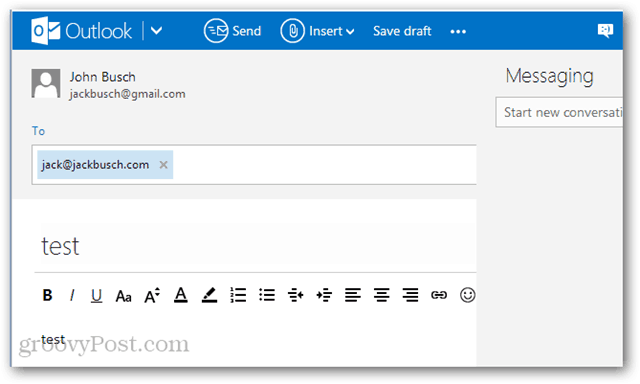
Task: Open the font color picker
Action: 181,295
